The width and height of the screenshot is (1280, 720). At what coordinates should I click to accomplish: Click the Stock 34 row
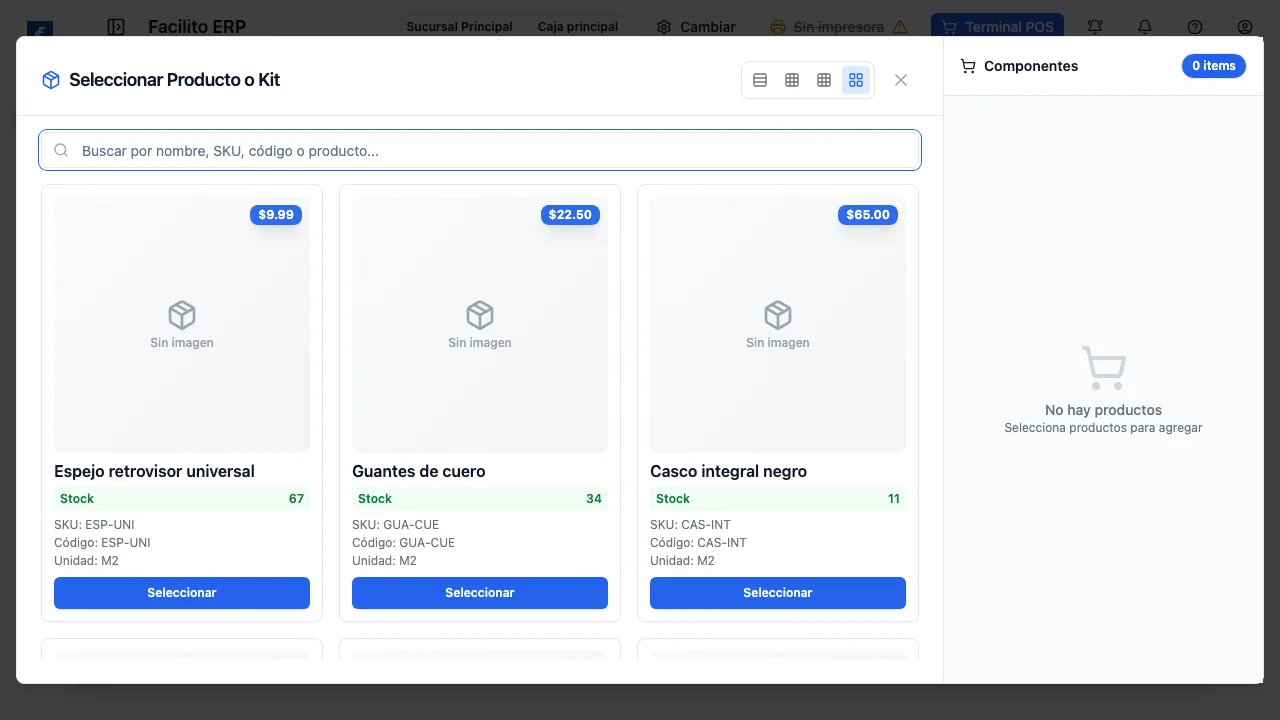[x=480, y=499]
